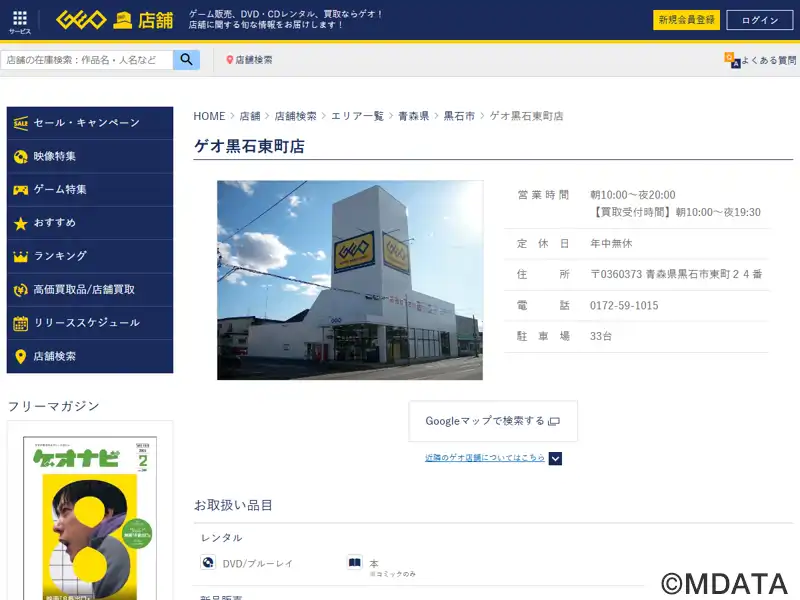
Task: Open 店舗検索 in sidebar menu
Action: click(x=90, y=356)
